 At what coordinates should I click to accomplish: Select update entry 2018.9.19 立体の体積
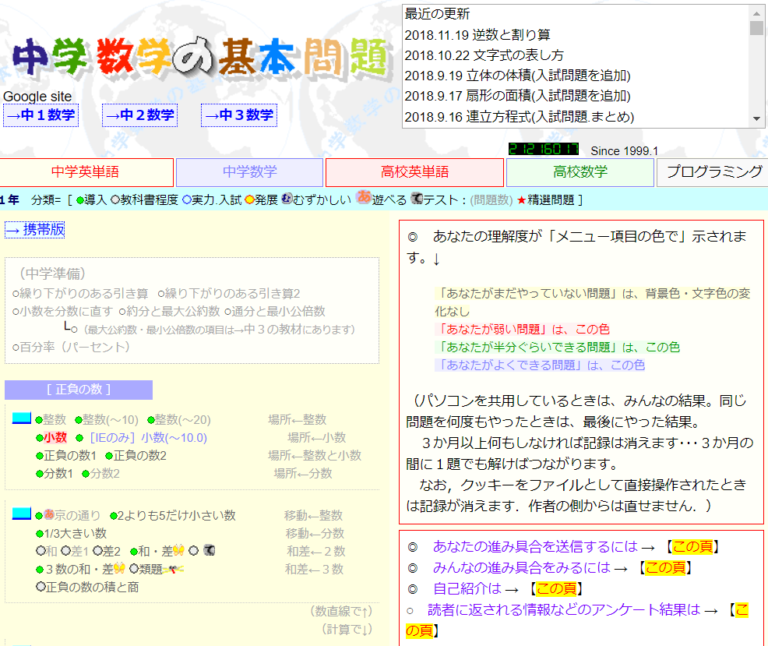[x=517, y=75]
